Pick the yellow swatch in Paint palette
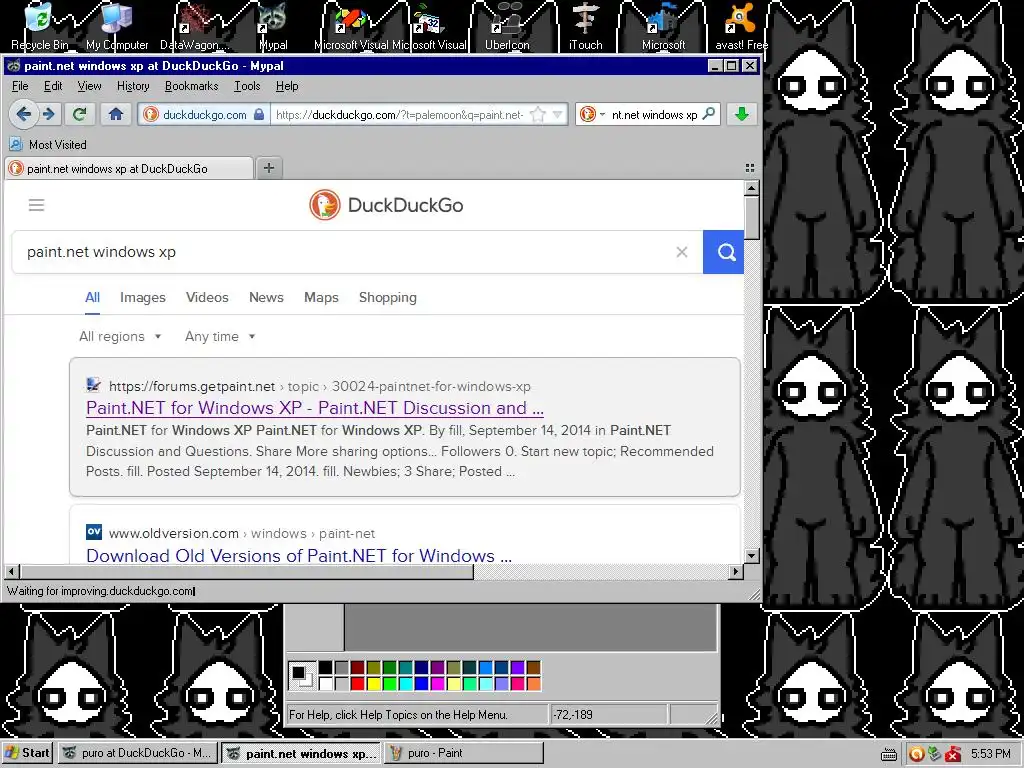Viewport: 1024px width, 768px height. pyautogui.click(x=374, y=683)
